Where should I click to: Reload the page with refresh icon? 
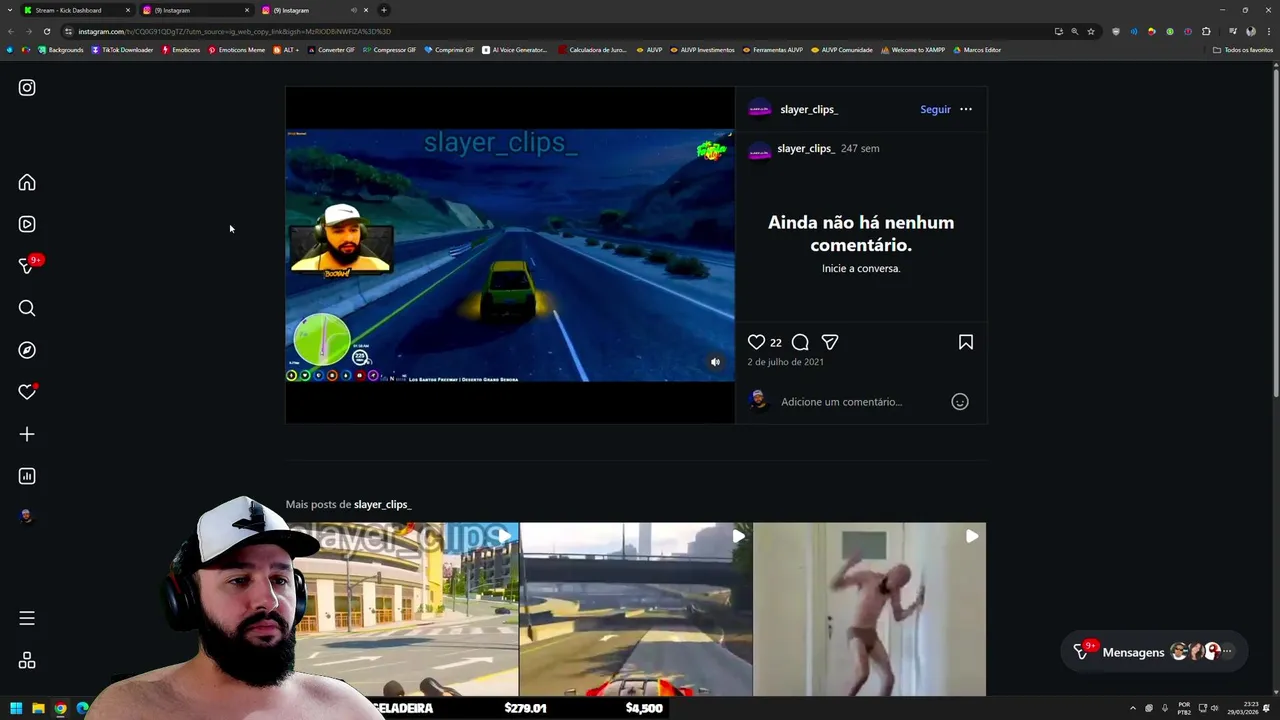[47, 31]
